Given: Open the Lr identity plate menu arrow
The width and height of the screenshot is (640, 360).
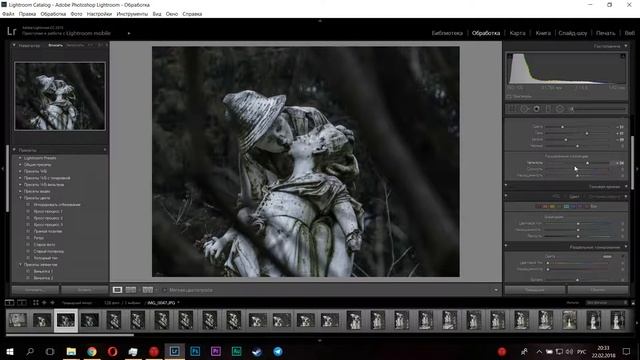Looking at the screenshot, I should (129, 33).
